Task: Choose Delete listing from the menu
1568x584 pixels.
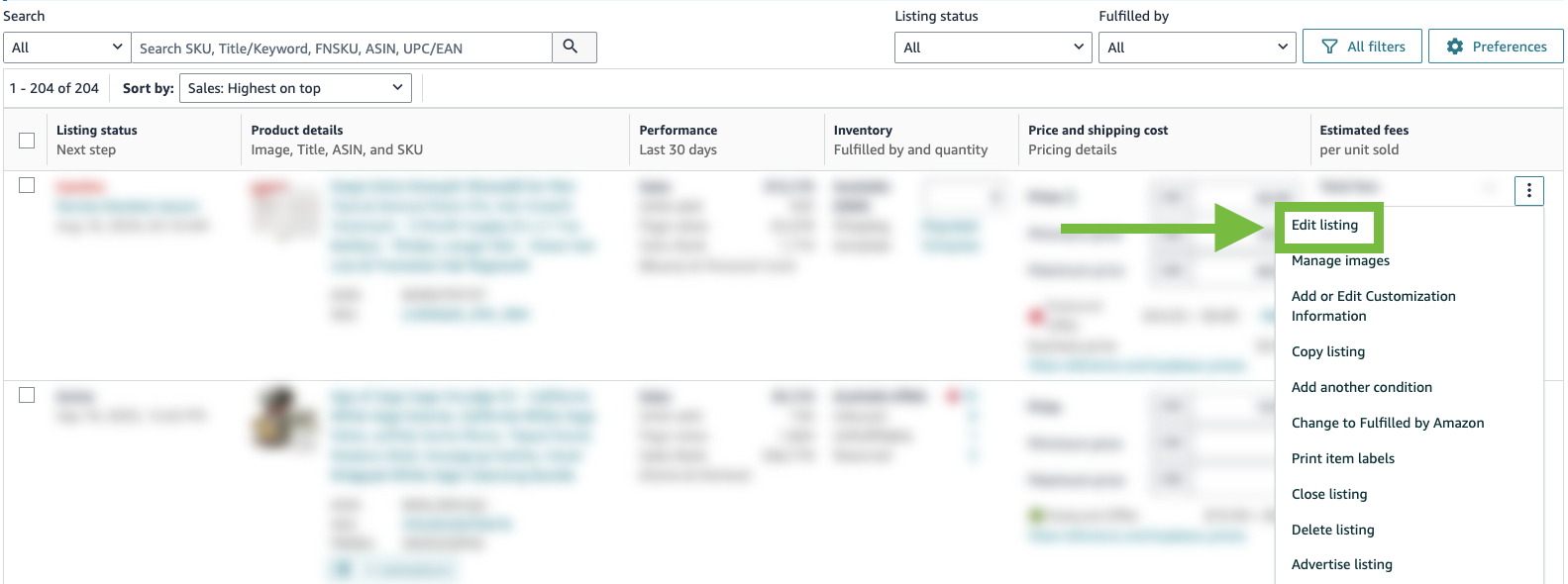Action: [x=1332, y=530]
